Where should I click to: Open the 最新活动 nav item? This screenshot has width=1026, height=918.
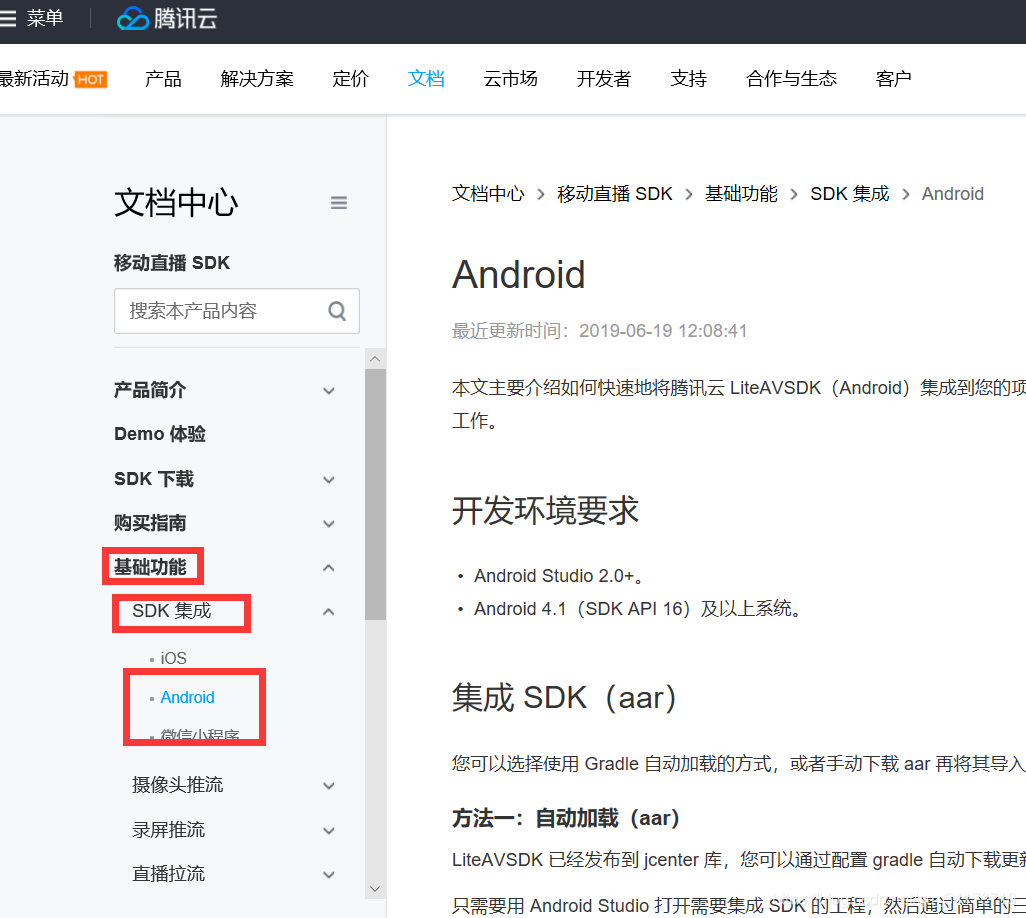(x=34, y=79)
